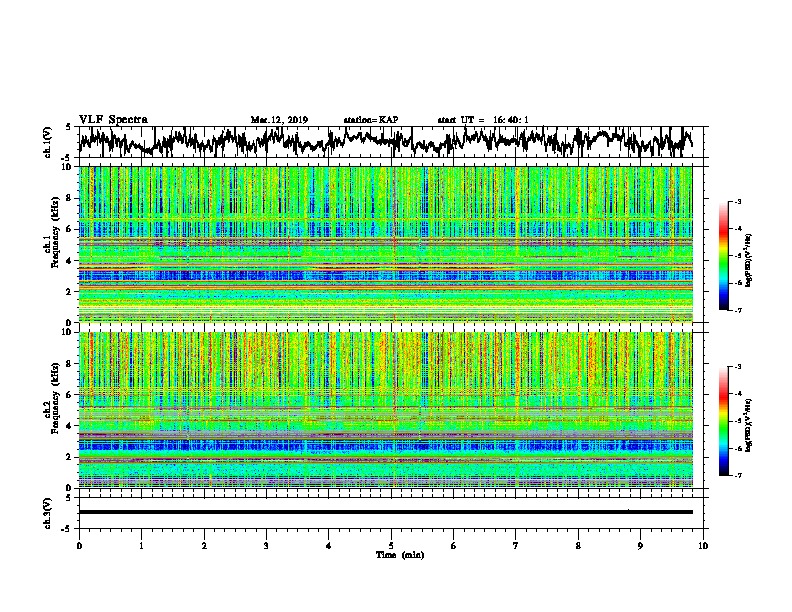This screenshot has height=612, width=792.
Task: Click the time axis tick label "2"
Action: (x=204, y=546)
